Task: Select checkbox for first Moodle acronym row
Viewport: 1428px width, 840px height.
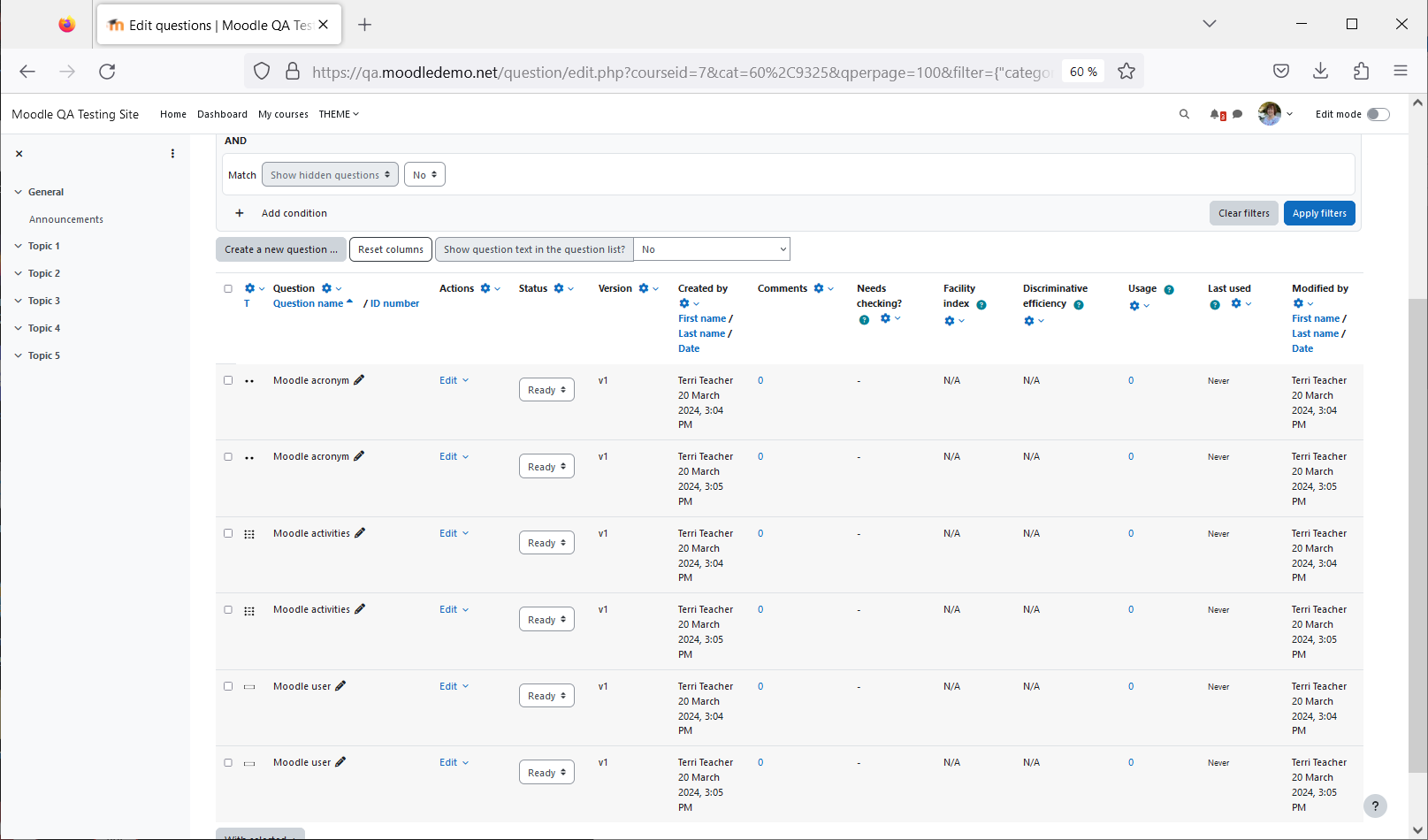Action: click(228, 380)
